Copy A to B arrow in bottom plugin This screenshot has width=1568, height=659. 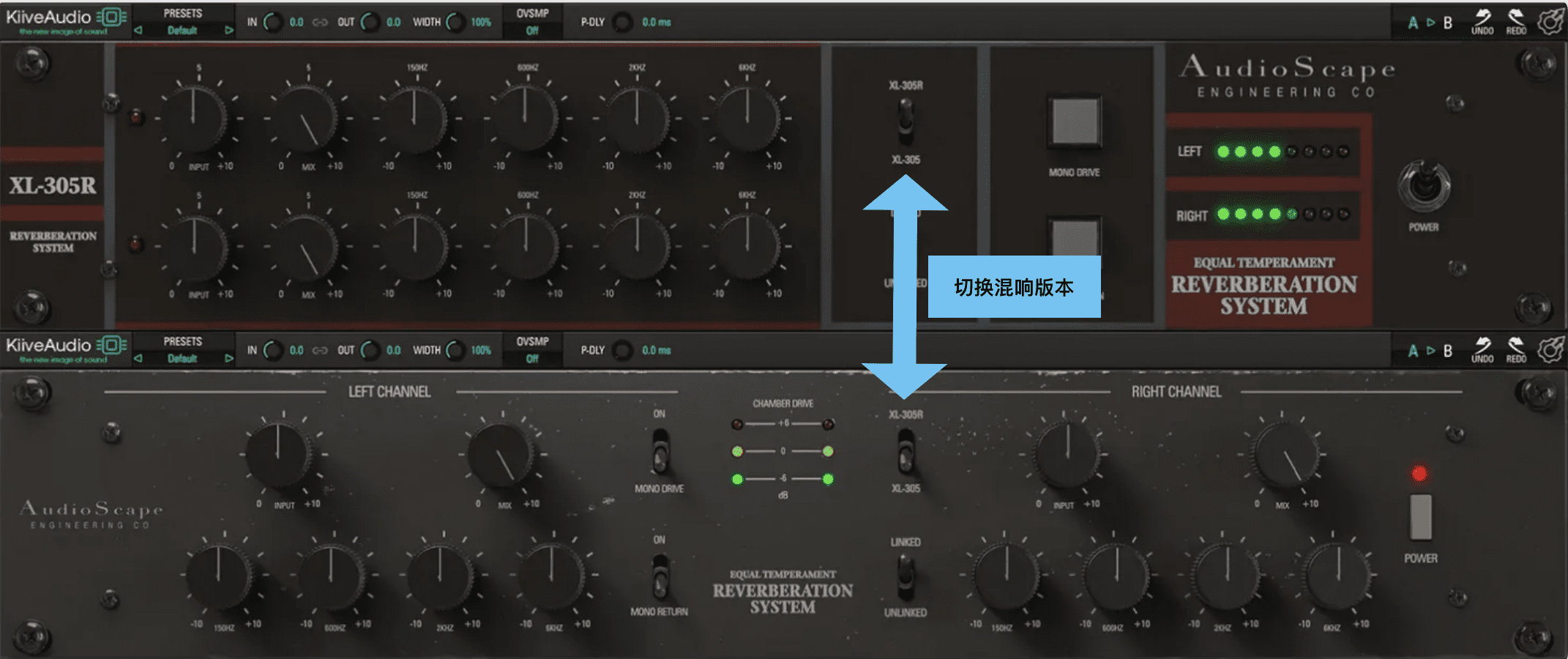[1430, 350]
